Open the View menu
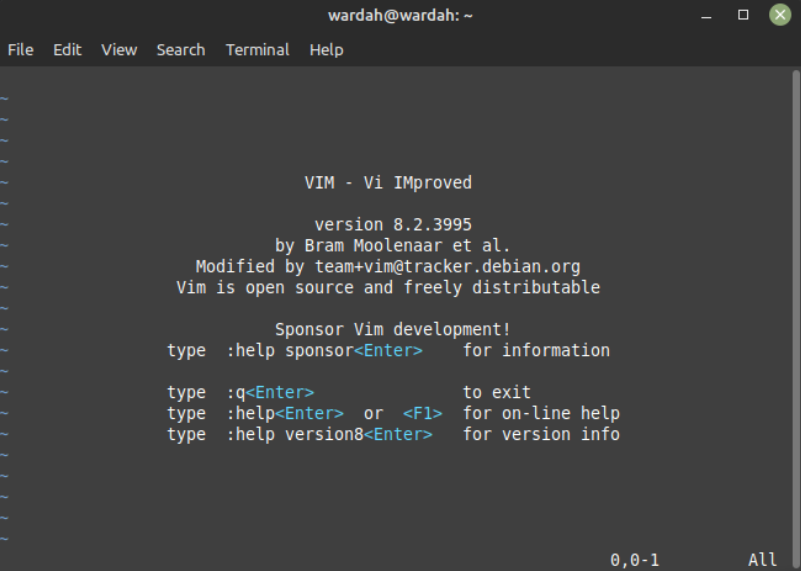The height and width of the screenshot is (571, 801). click(x=119, y=50)
